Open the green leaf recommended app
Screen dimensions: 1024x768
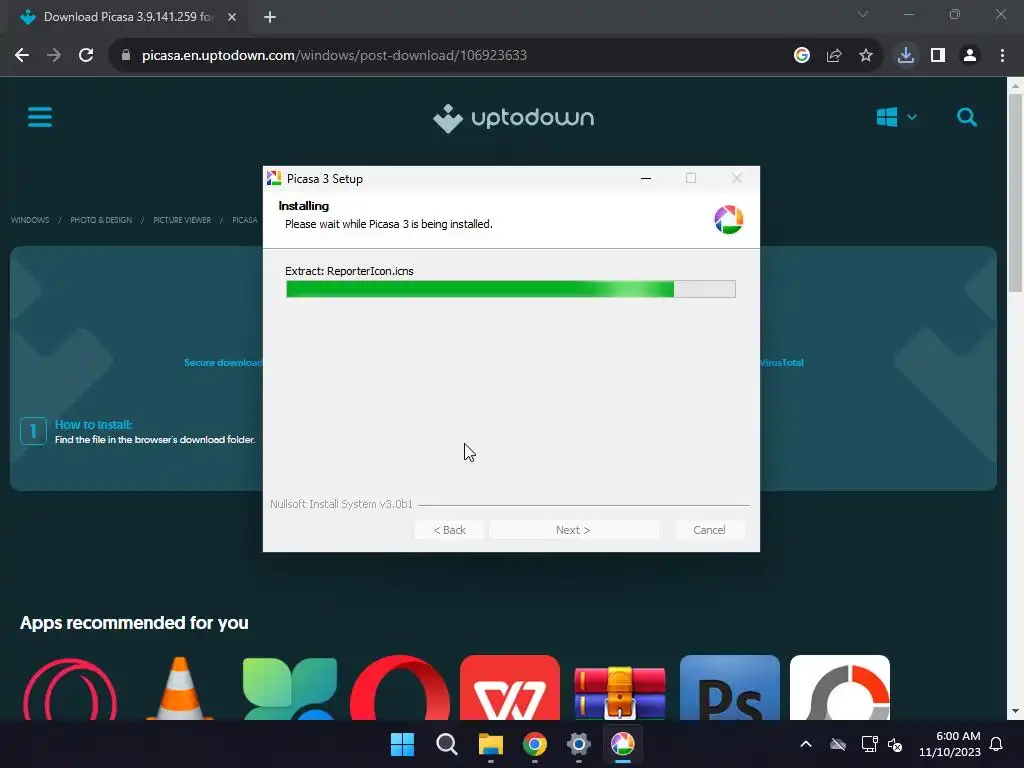coord(290,688)
